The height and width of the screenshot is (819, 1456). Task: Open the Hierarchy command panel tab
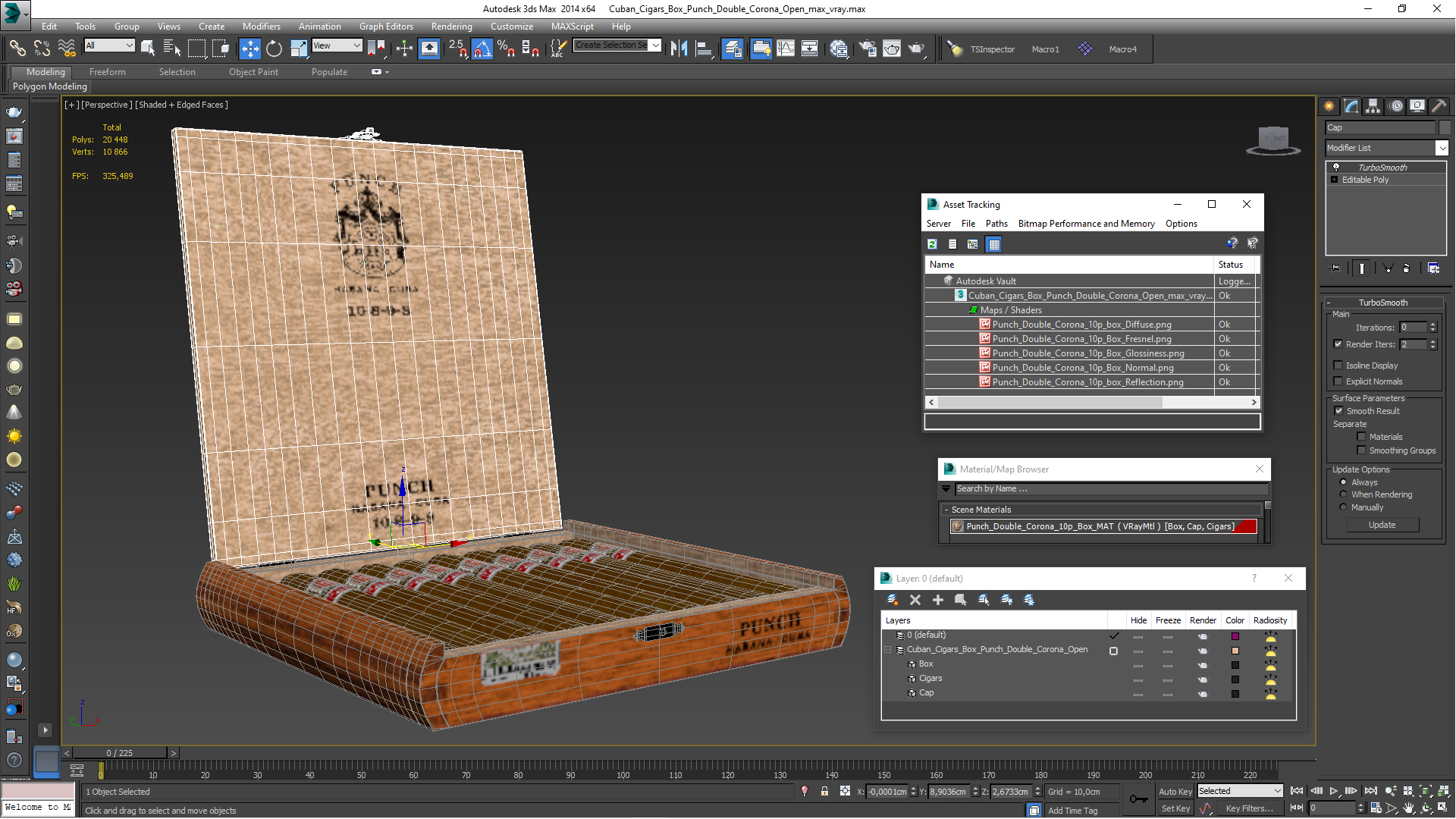1373,106
